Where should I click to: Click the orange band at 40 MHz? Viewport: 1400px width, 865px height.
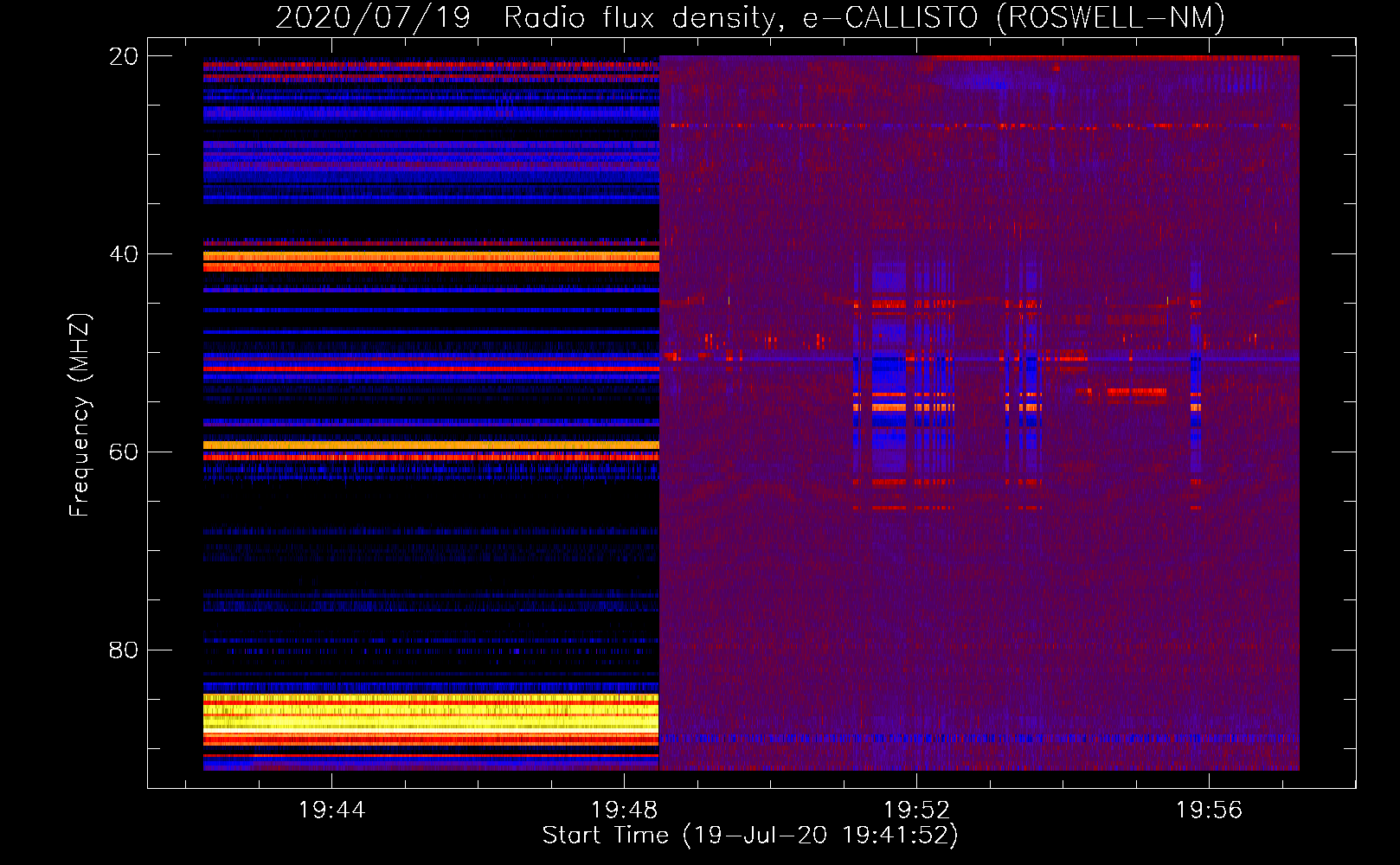pos(431,256)
